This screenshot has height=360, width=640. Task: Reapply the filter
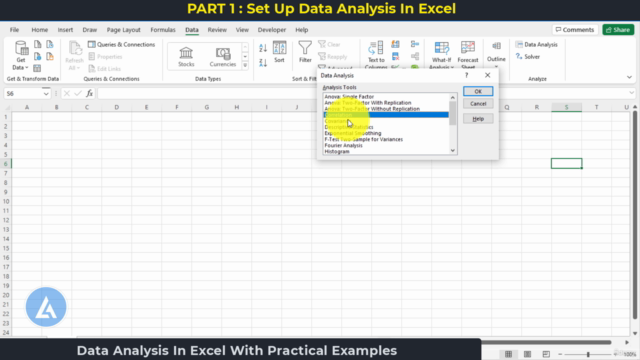click(333, 57)
